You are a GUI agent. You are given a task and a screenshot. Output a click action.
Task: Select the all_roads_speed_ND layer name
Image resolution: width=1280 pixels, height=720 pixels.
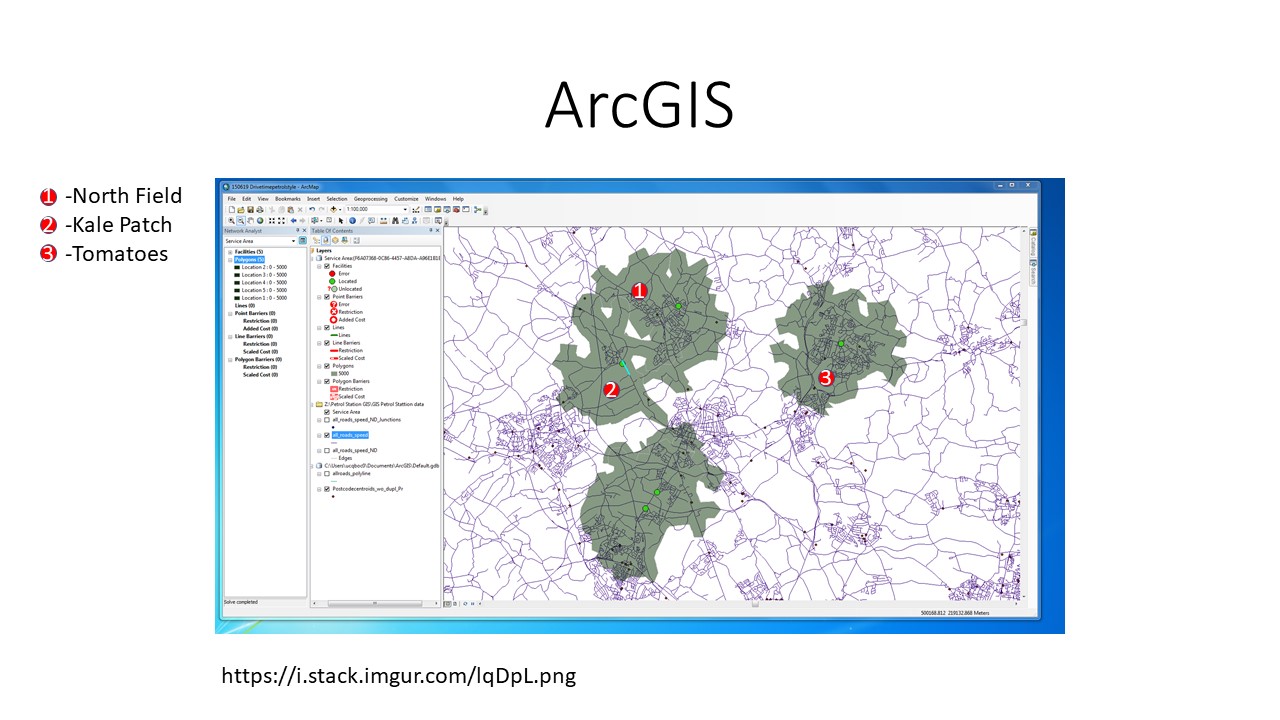pos(355,450)
